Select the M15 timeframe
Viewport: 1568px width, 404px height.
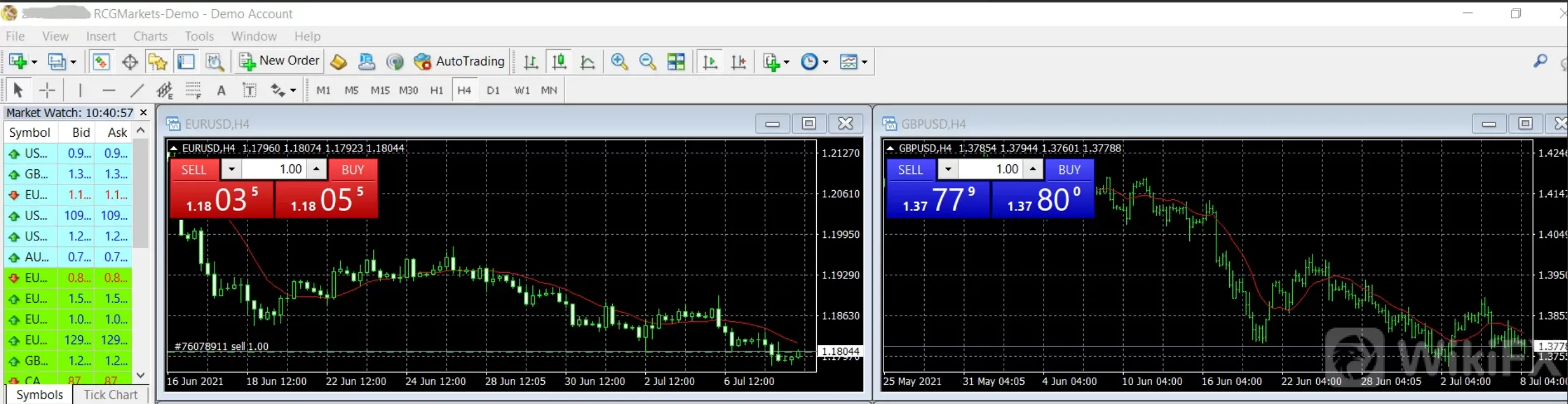coord(380,90)
